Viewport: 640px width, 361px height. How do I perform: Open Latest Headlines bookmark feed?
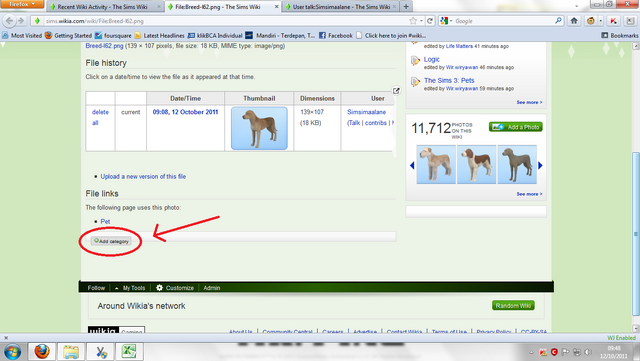[x=159, y=36]
